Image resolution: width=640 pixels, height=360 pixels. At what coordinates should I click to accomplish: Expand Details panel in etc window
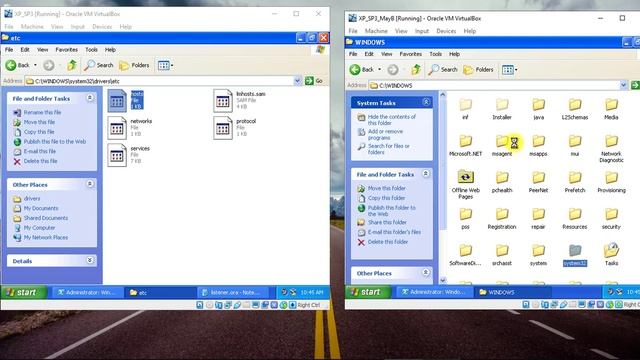90,260
